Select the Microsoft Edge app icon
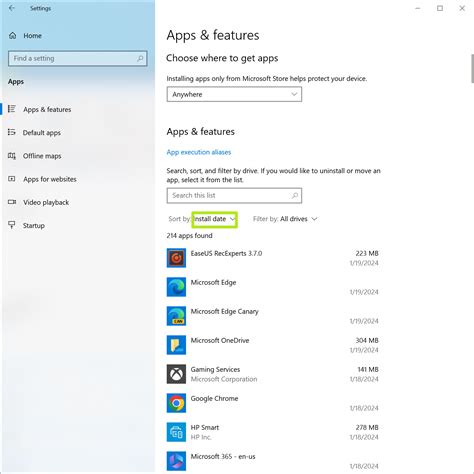Image resolution: width=474 pixels, height=474 pixels. [x=176, y=287]
